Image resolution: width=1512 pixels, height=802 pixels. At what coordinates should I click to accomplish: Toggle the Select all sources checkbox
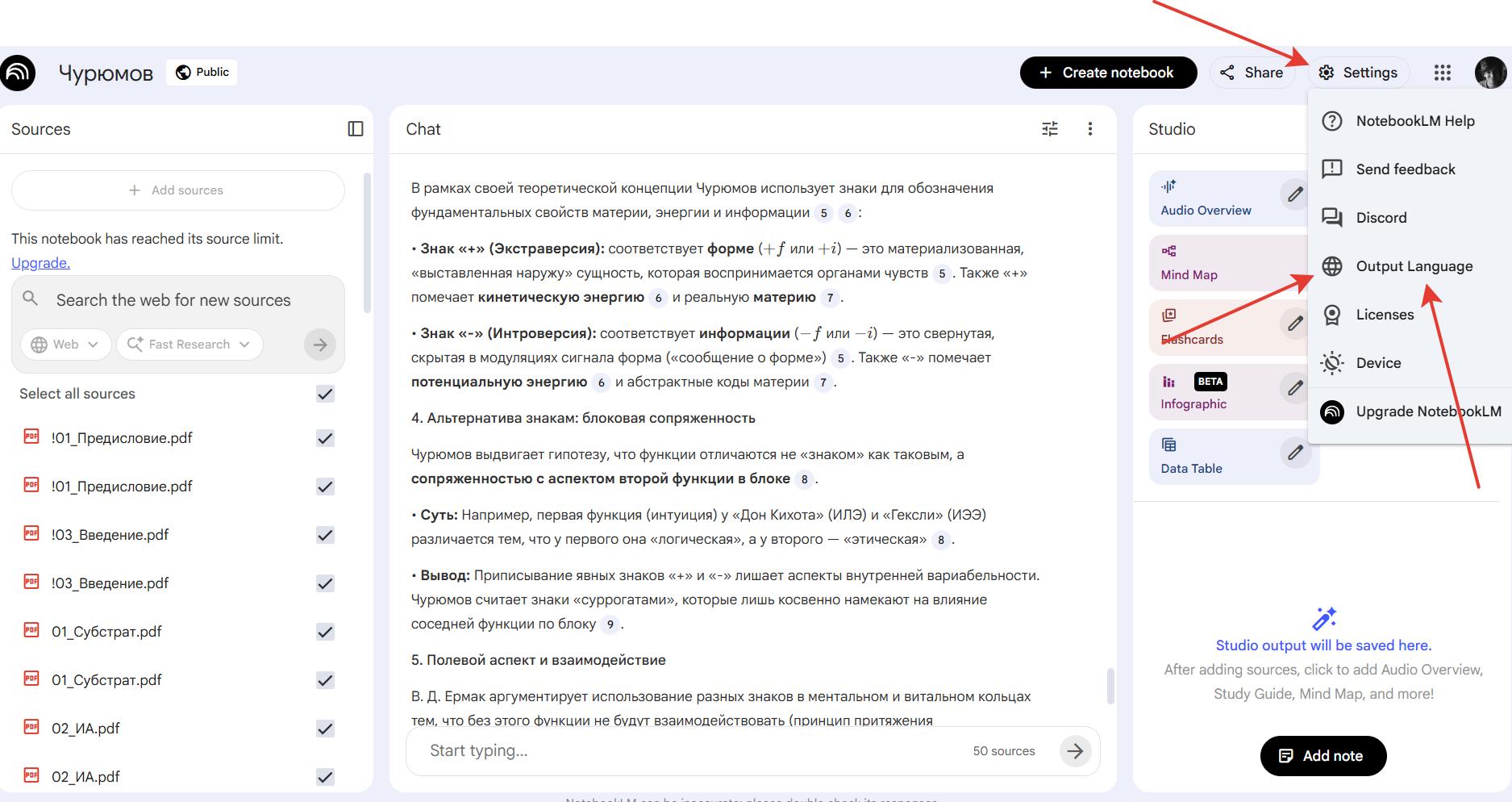click(x=325, y=394)
